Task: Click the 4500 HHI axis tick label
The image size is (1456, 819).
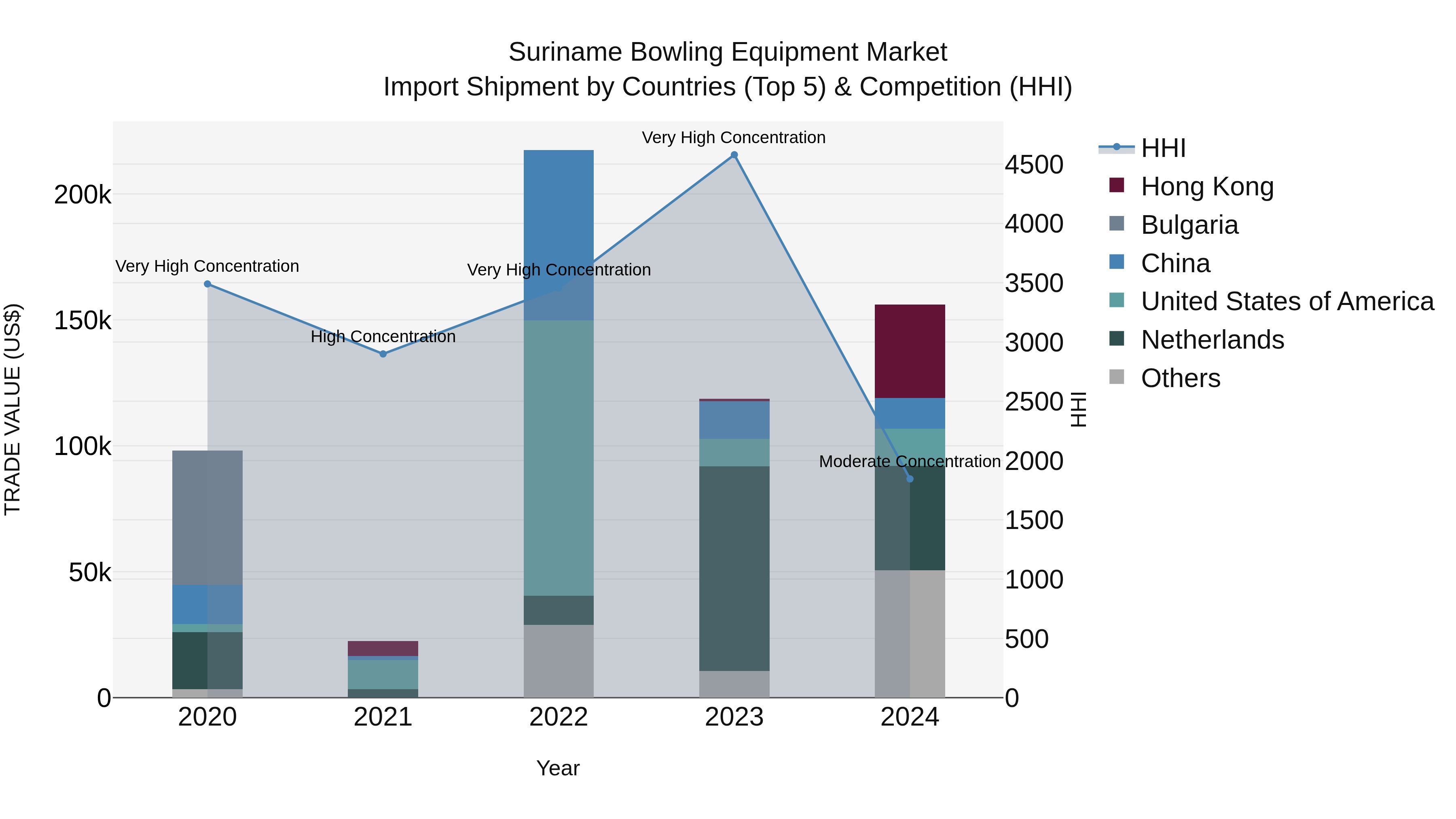Action: (1034, 165)
